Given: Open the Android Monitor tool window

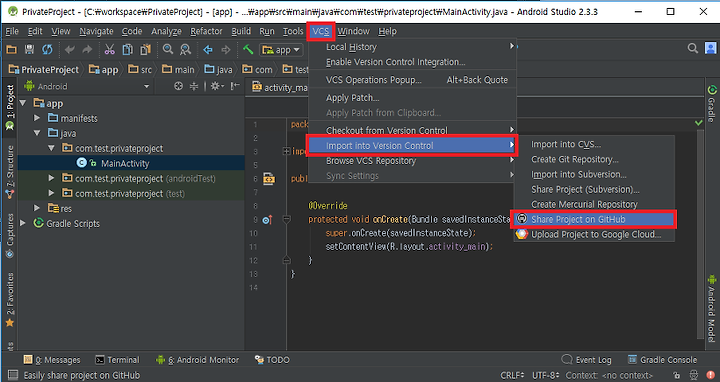Looking at the screenshot, I should 197,360.
